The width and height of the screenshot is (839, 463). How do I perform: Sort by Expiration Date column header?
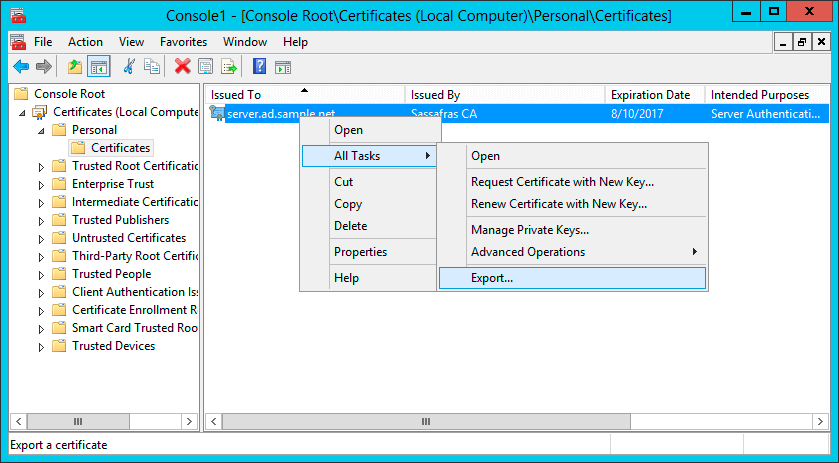pyautogui.click(x=650, y=95)
